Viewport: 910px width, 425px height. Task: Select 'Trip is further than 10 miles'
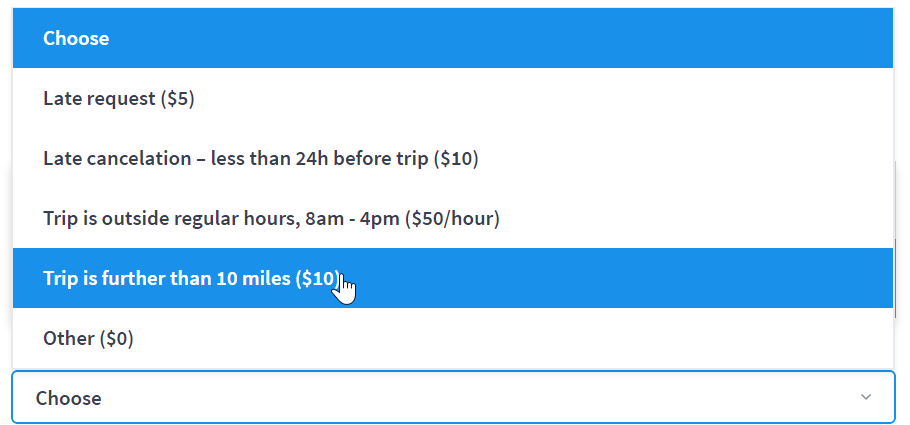pyautogui.click(x=453, y=278)
